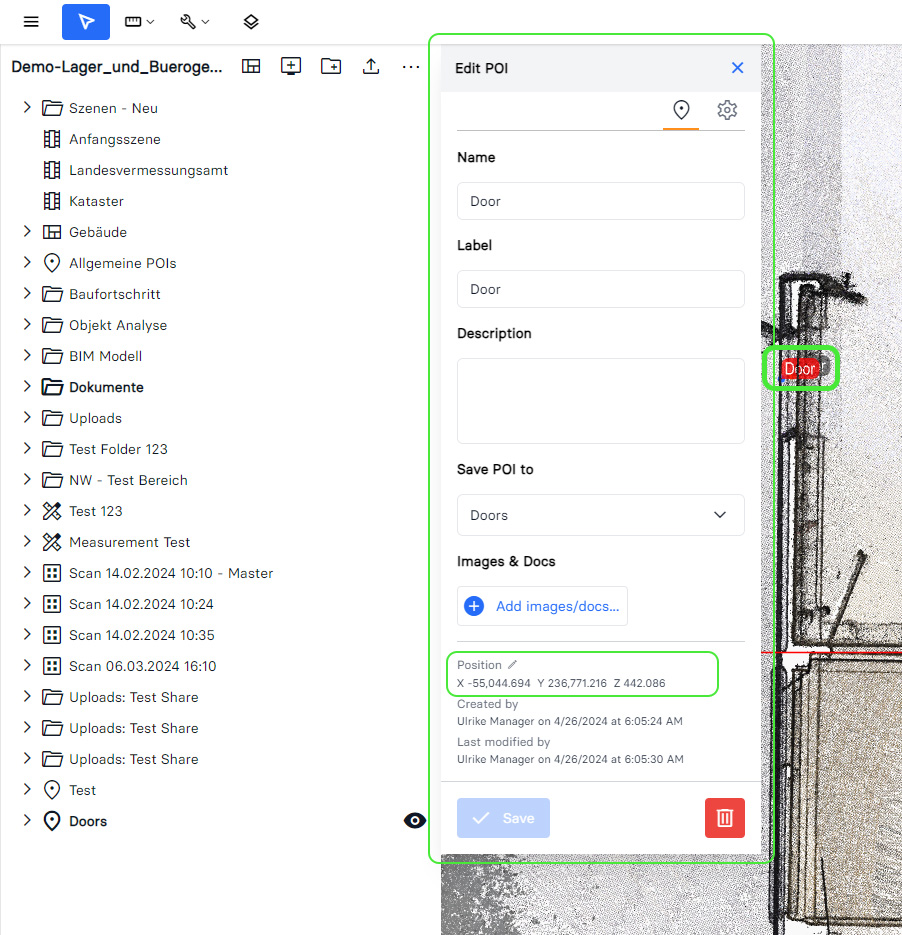Click Add images/docs button
The width and height of the screenshot is (902, 935).
tap(542, 606)
